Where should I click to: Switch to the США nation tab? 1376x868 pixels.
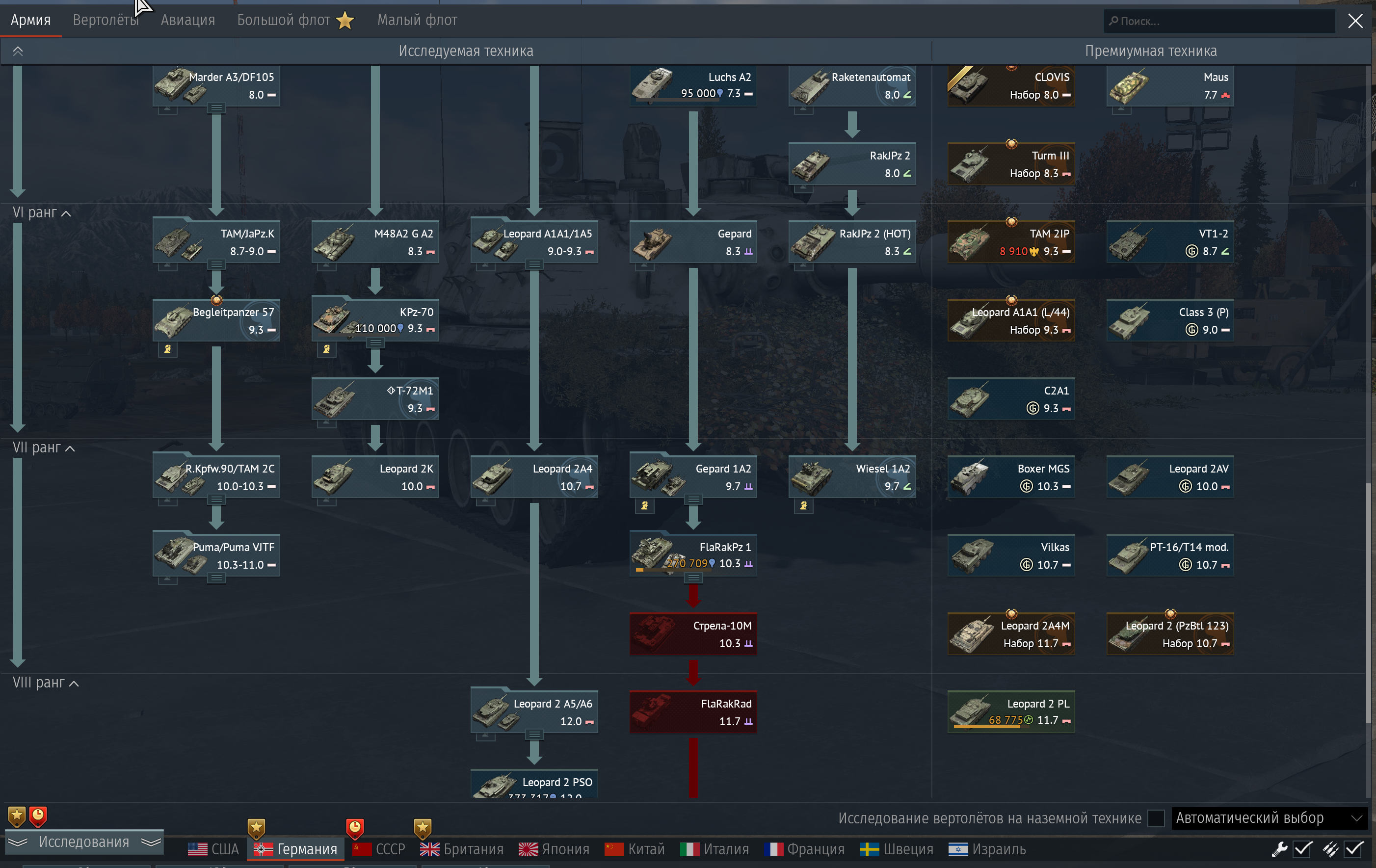(213, 849)
